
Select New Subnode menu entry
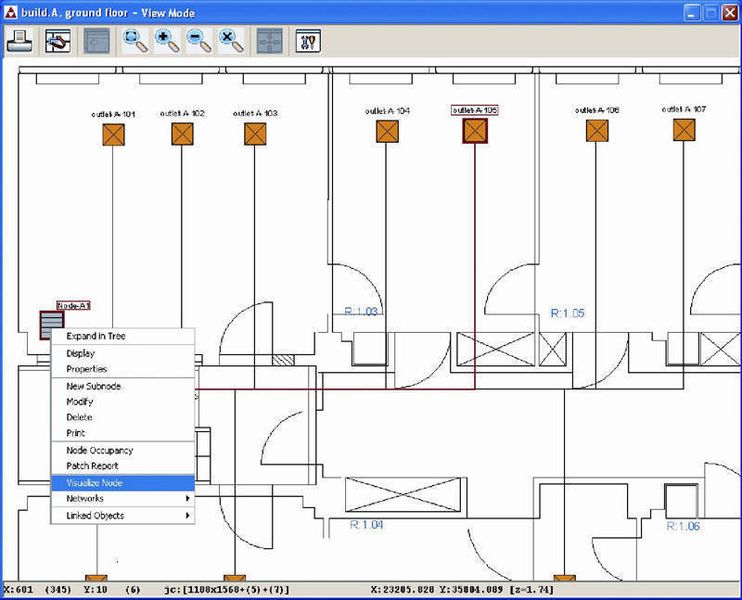[x=123, y=386]
